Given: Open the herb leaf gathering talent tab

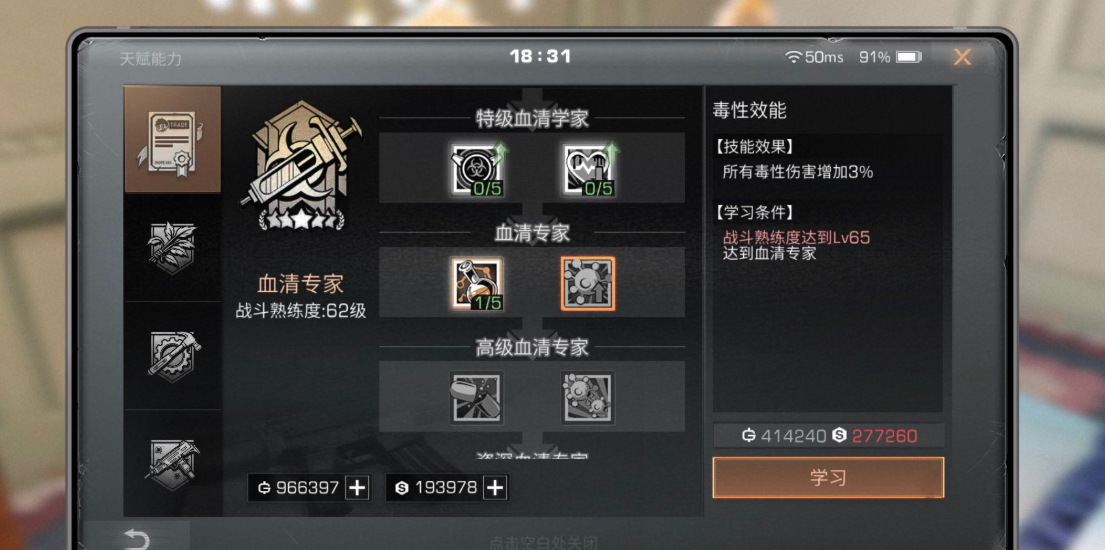Looking at the screenshot, I should [173, 248].
